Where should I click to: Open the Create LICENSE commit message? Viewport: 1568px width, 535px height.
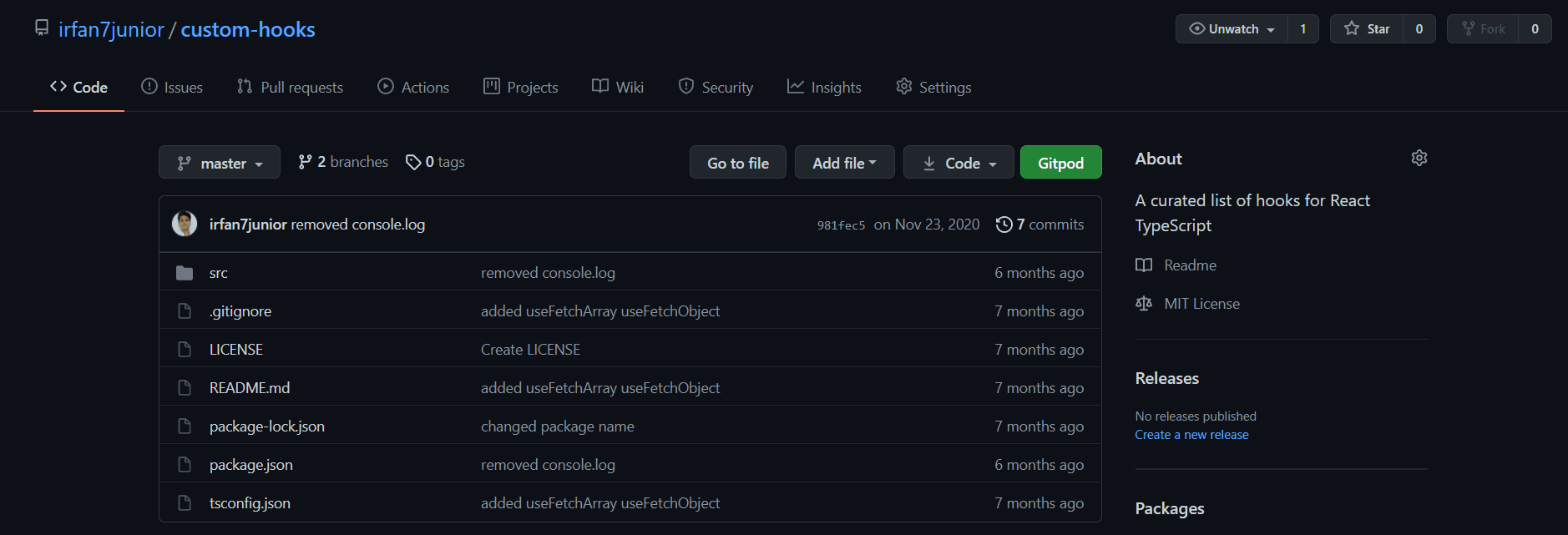click(x=530, y=350)
